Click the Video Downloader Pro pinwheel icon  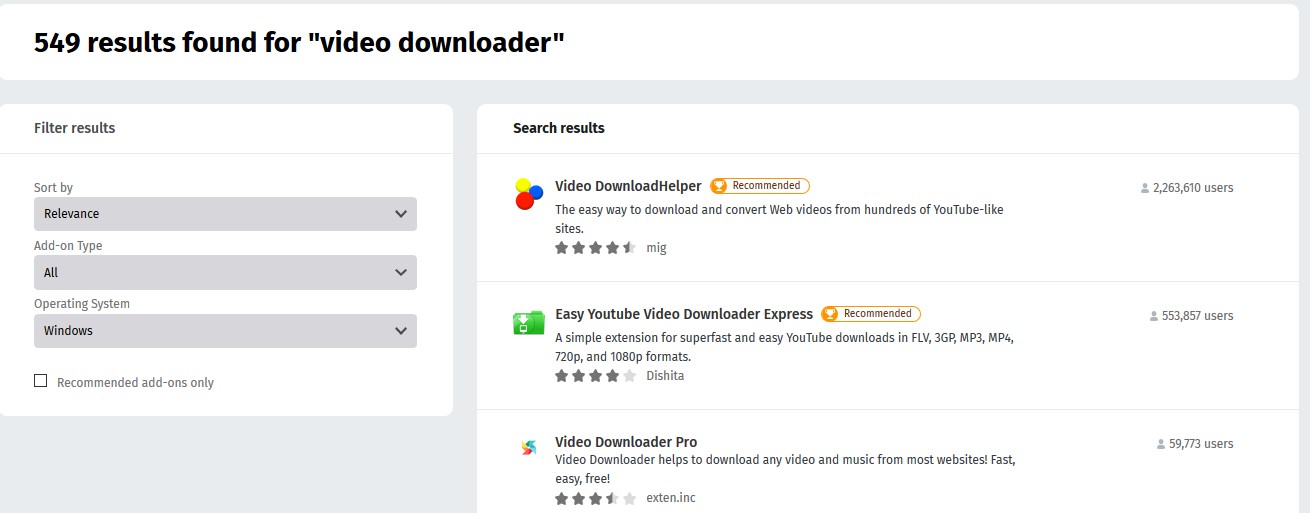[x=528, y=448]
